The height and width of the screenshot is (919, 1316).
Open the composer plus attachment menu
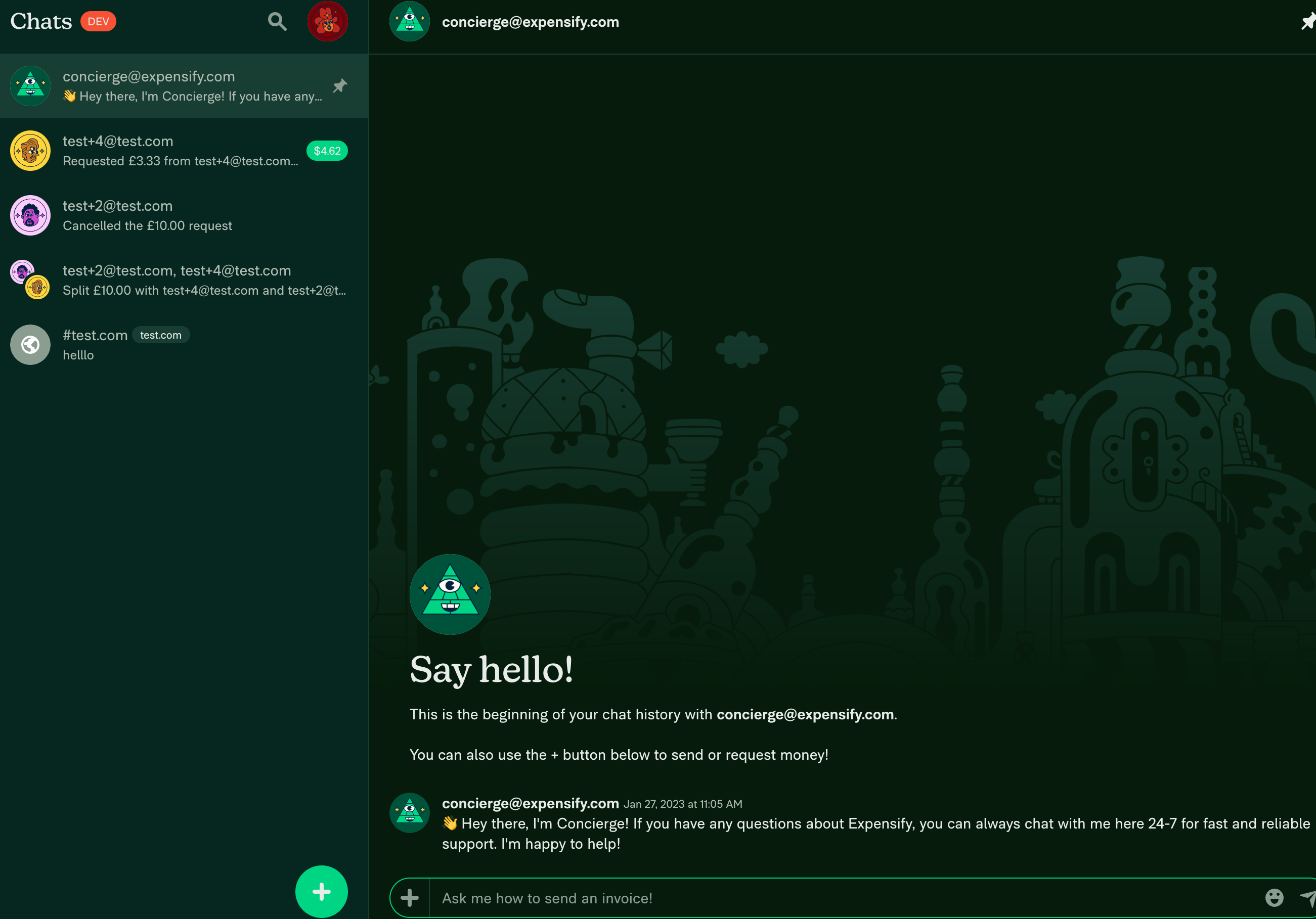click(409, 898)
